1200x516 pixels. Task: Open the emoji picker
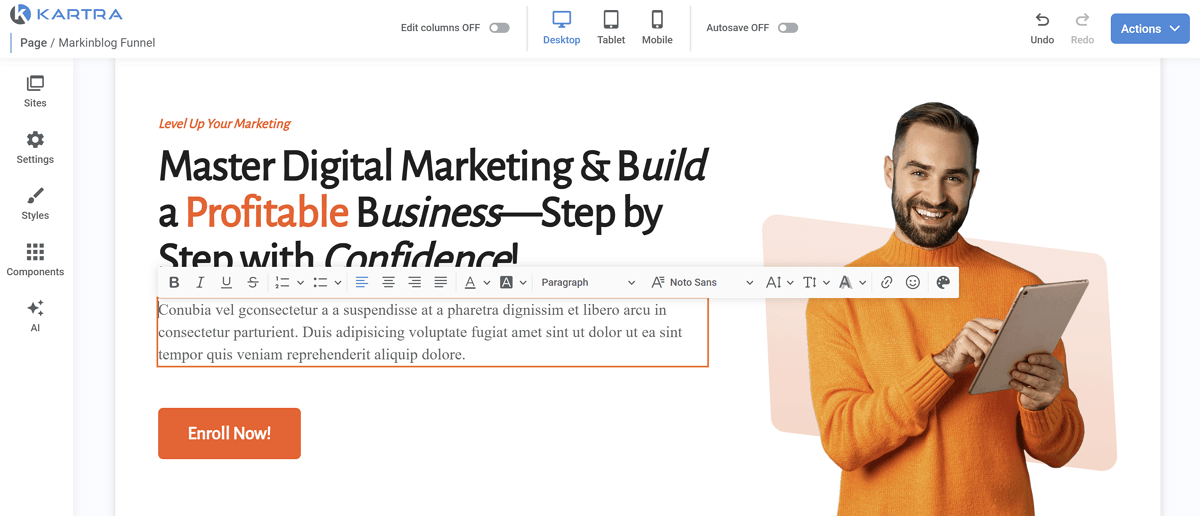pyautogui.click(x=912, y=283)
